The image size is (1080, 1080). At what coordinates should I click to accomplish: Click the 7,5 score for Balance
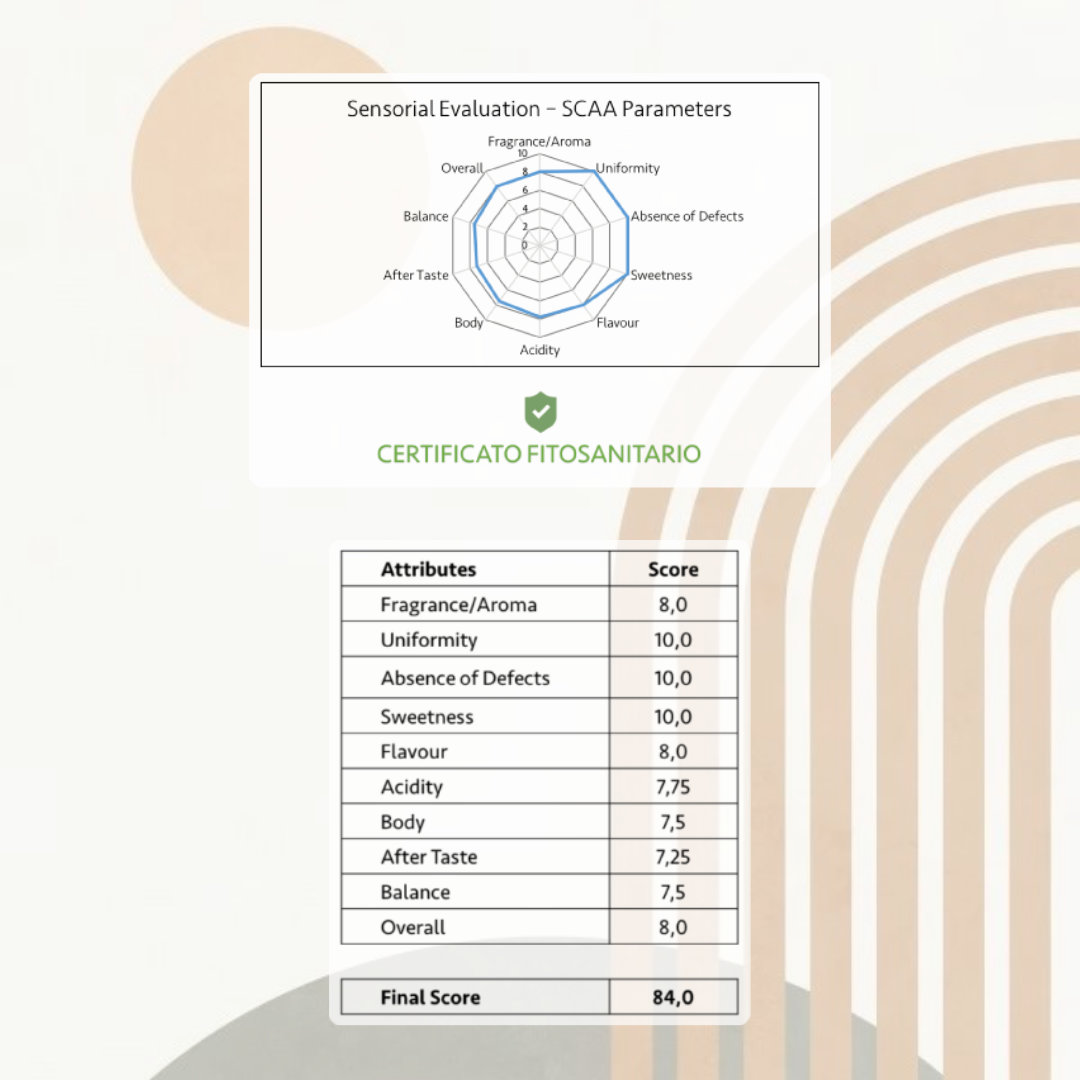pos(673,893)
